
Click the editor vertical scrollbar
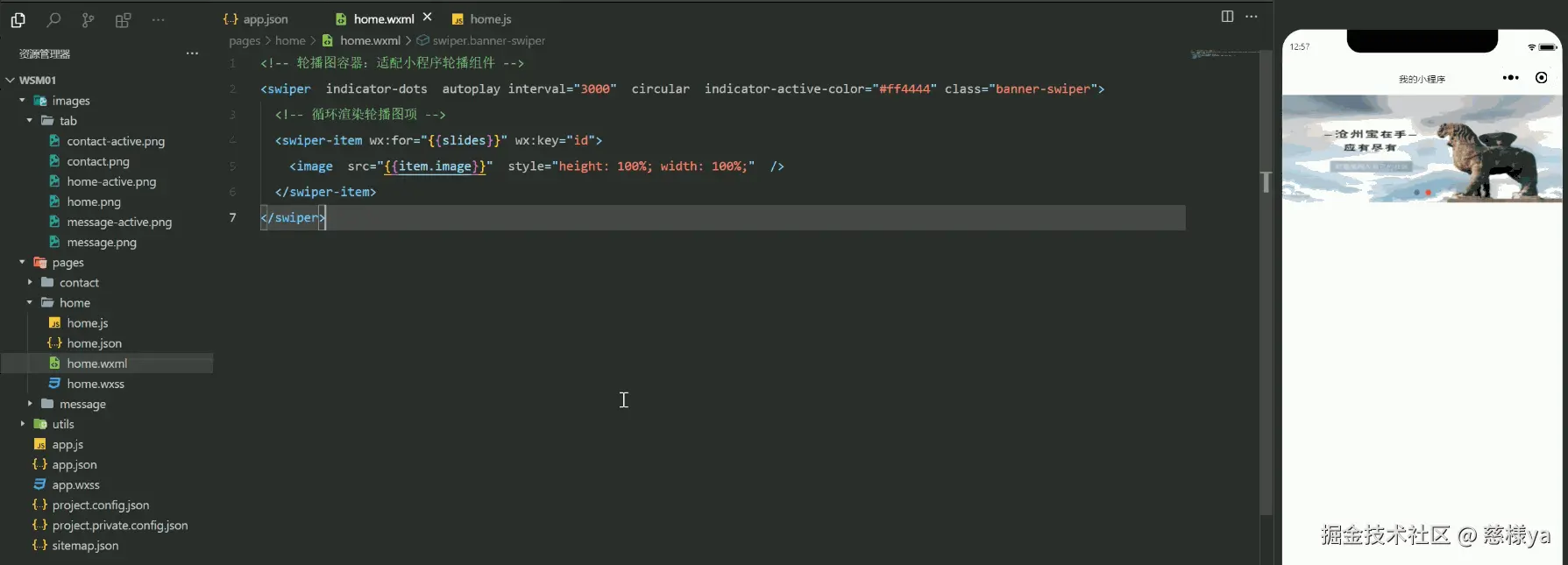point(1266,282)
